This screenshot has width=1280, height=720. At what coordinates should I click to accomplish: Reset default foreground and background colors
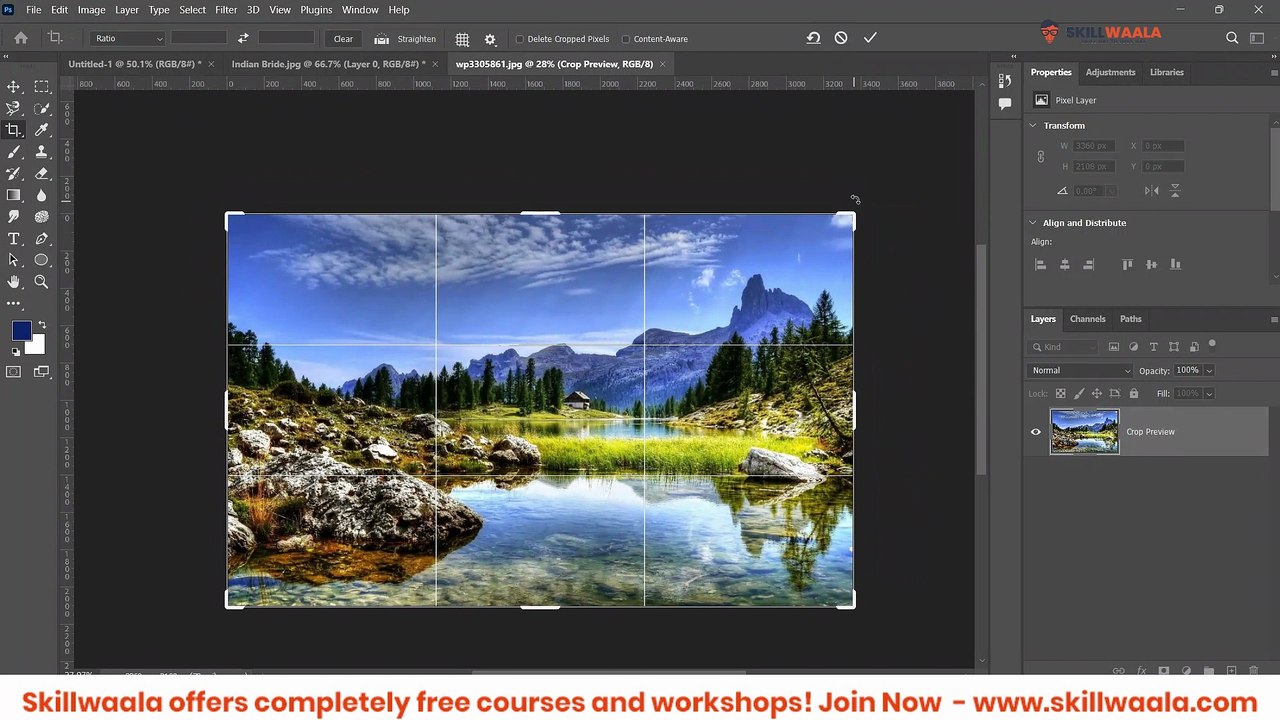(15, 352)
